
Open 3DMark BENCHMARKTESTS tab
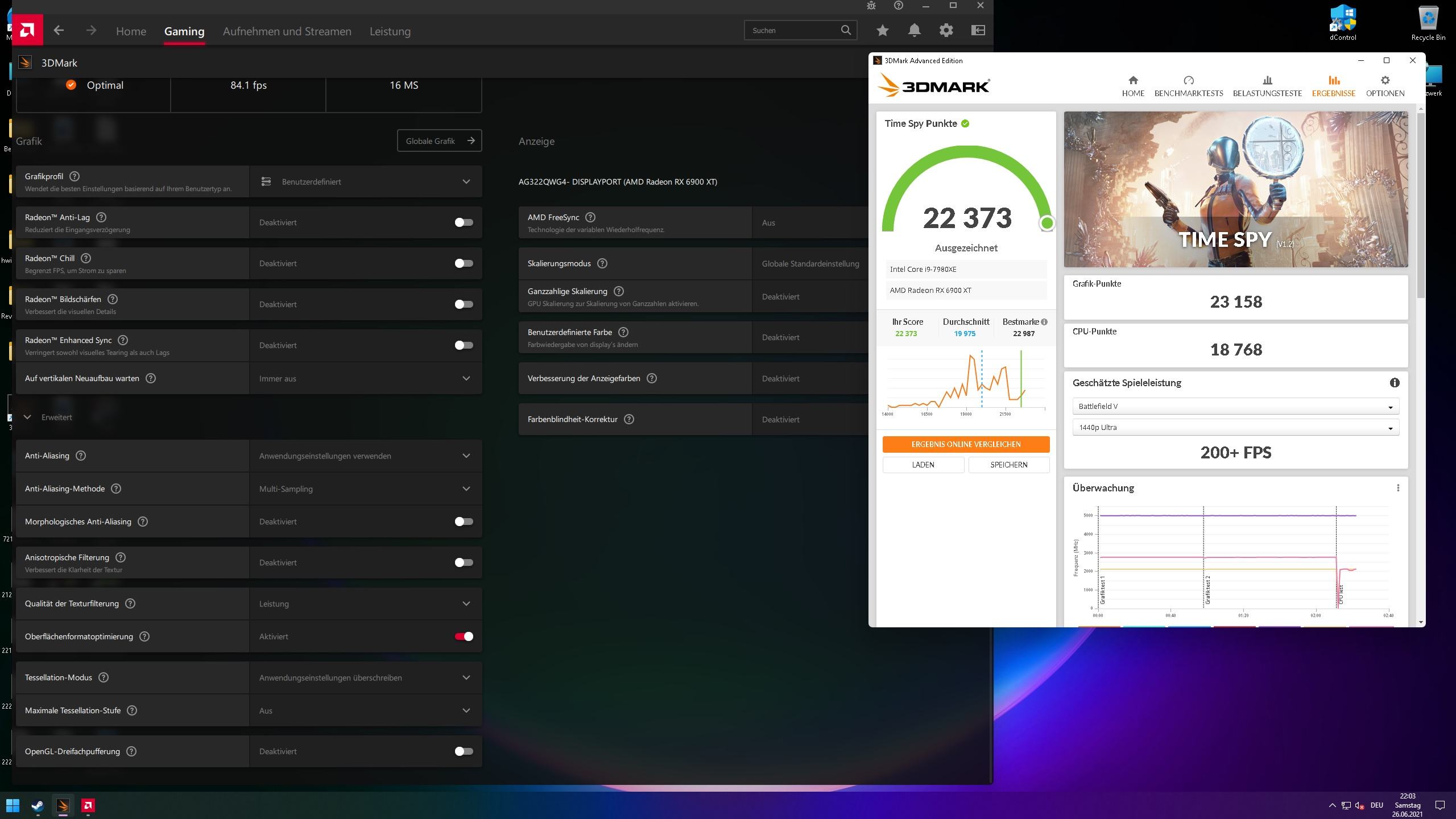pyautogui.click(x=1189, y=86)
